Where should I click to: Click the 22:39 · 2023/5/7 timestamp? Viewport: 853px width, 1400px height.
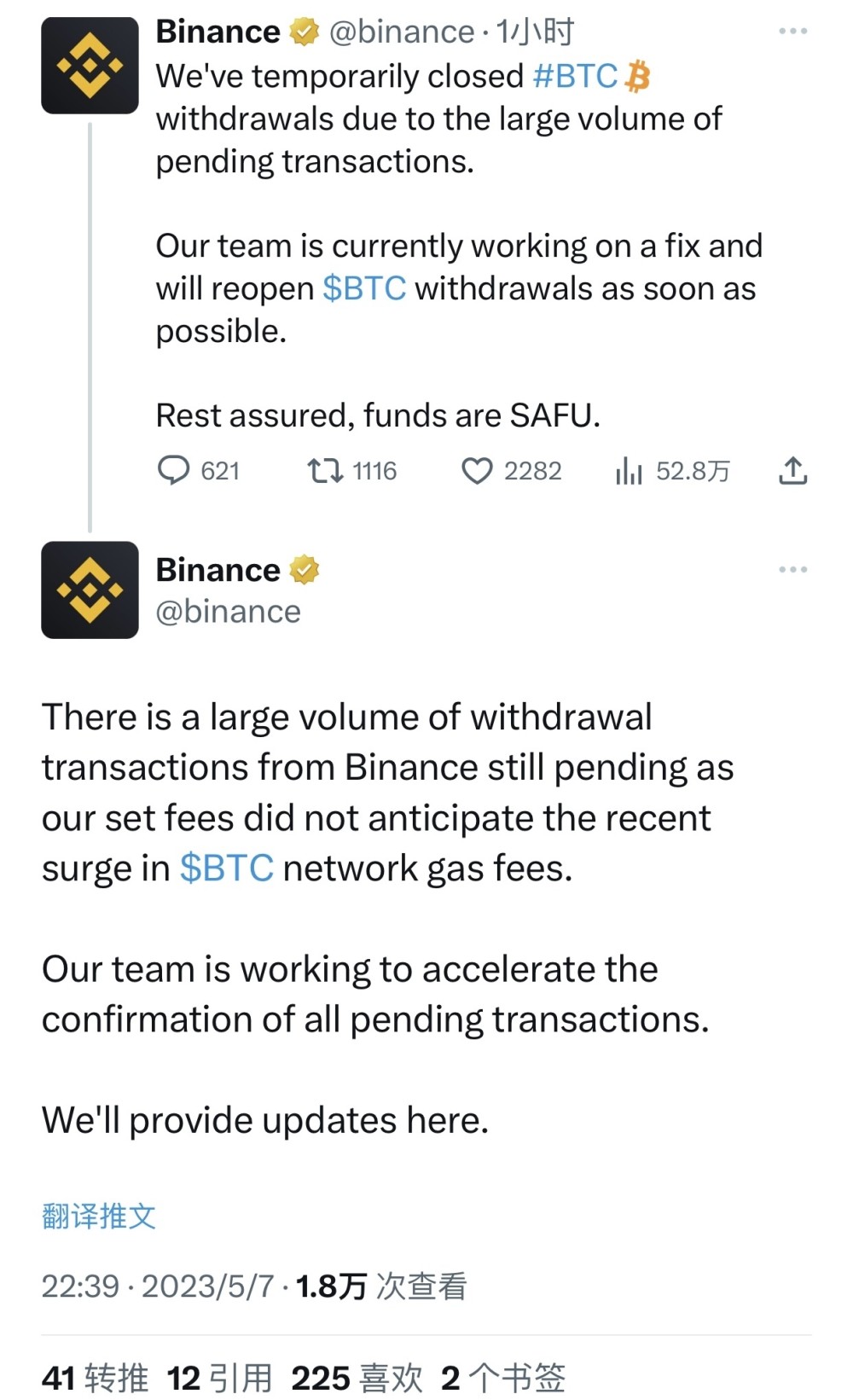point(158,1286)
